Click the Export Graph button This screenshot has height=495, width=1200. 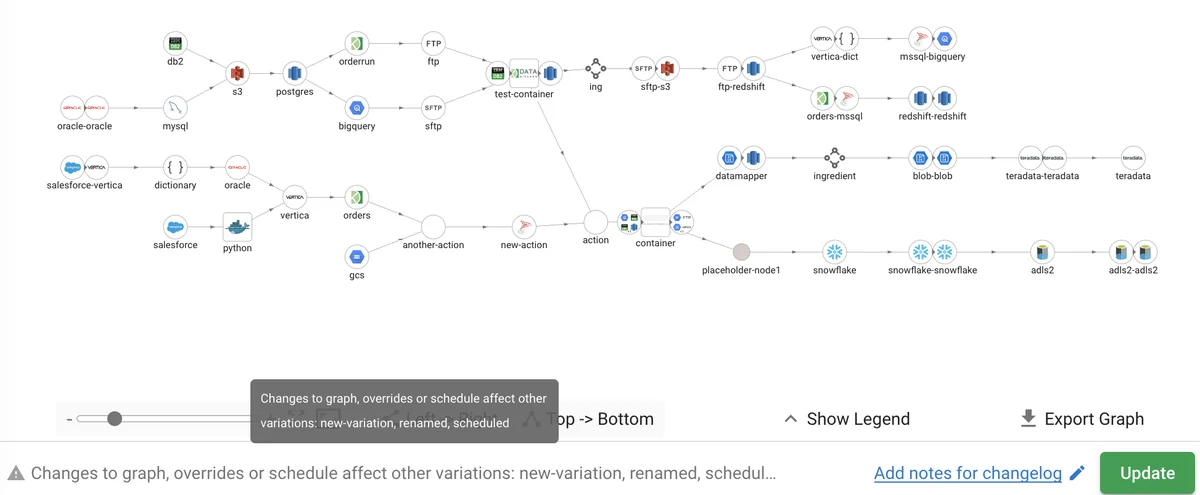pyautogui.click(x=1082, y=419)
